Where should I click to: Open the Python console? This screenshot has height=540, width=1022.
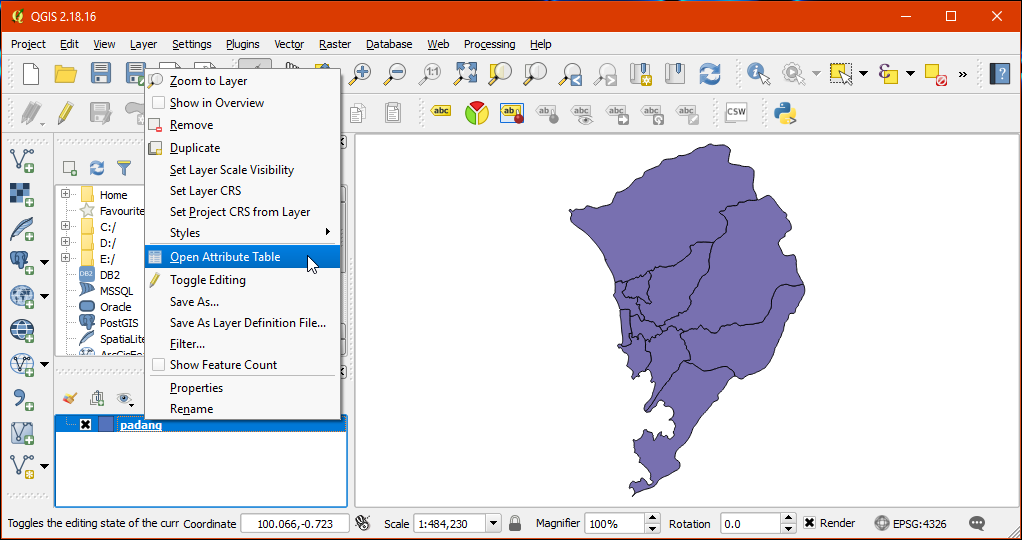pos(785,113)
